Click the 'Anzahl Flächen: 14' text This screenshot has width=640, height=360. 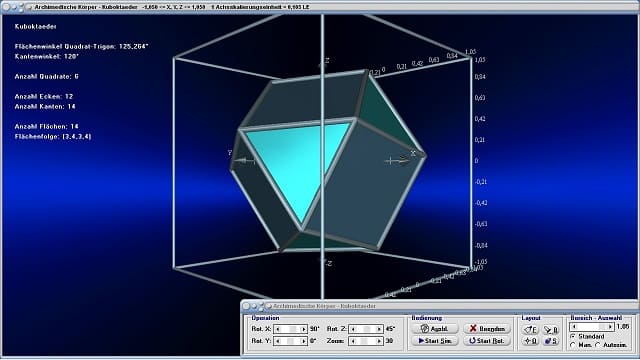46,127
